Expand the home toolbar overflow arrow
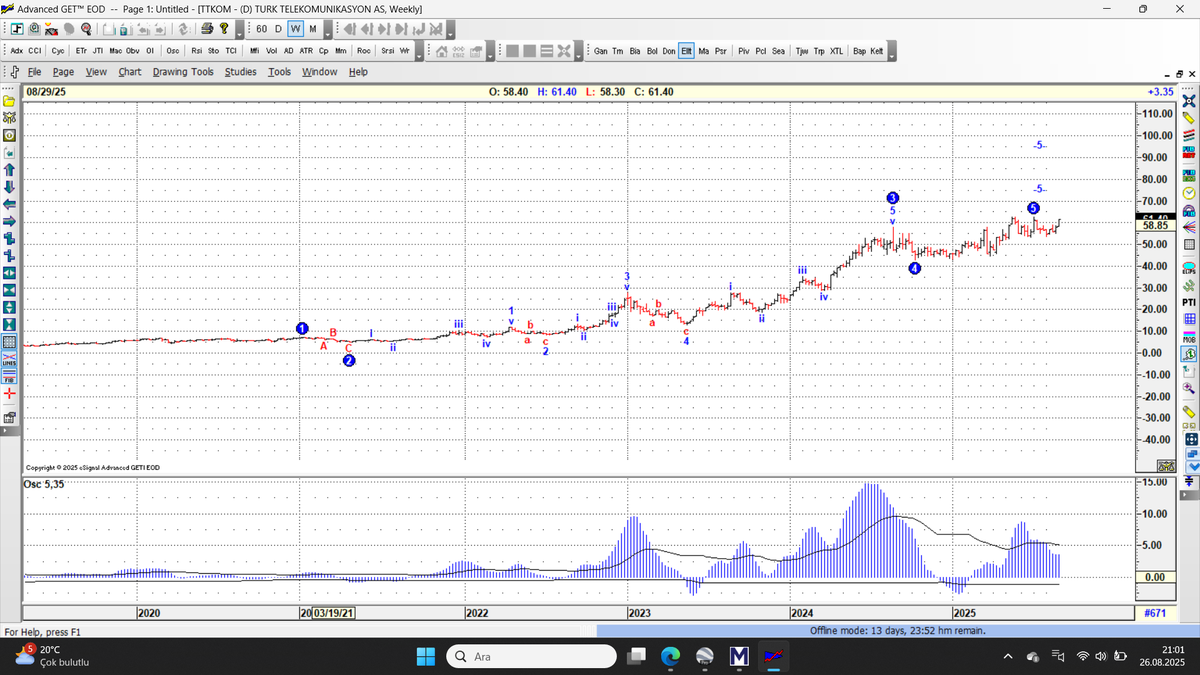The height and width of the screenshot is (675, 1200). tap(490, 49)
